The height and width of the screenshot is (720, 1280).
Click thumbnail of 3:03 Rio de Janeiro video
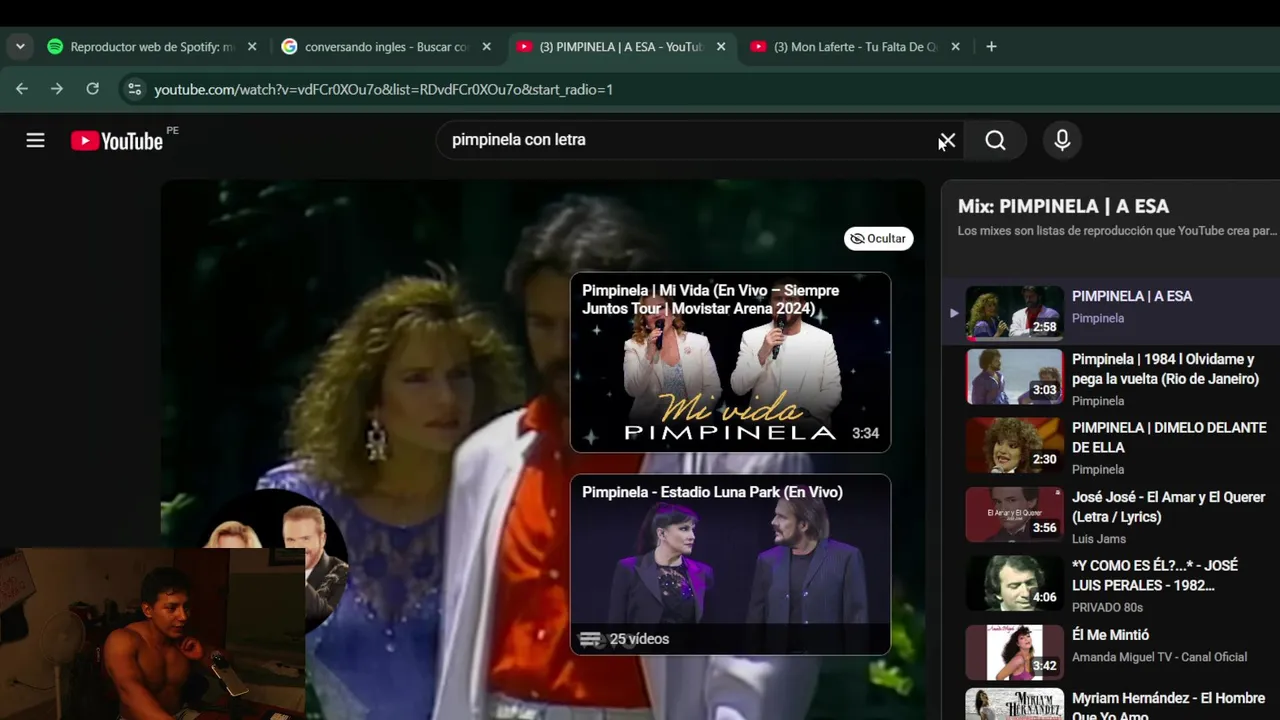1014,376
